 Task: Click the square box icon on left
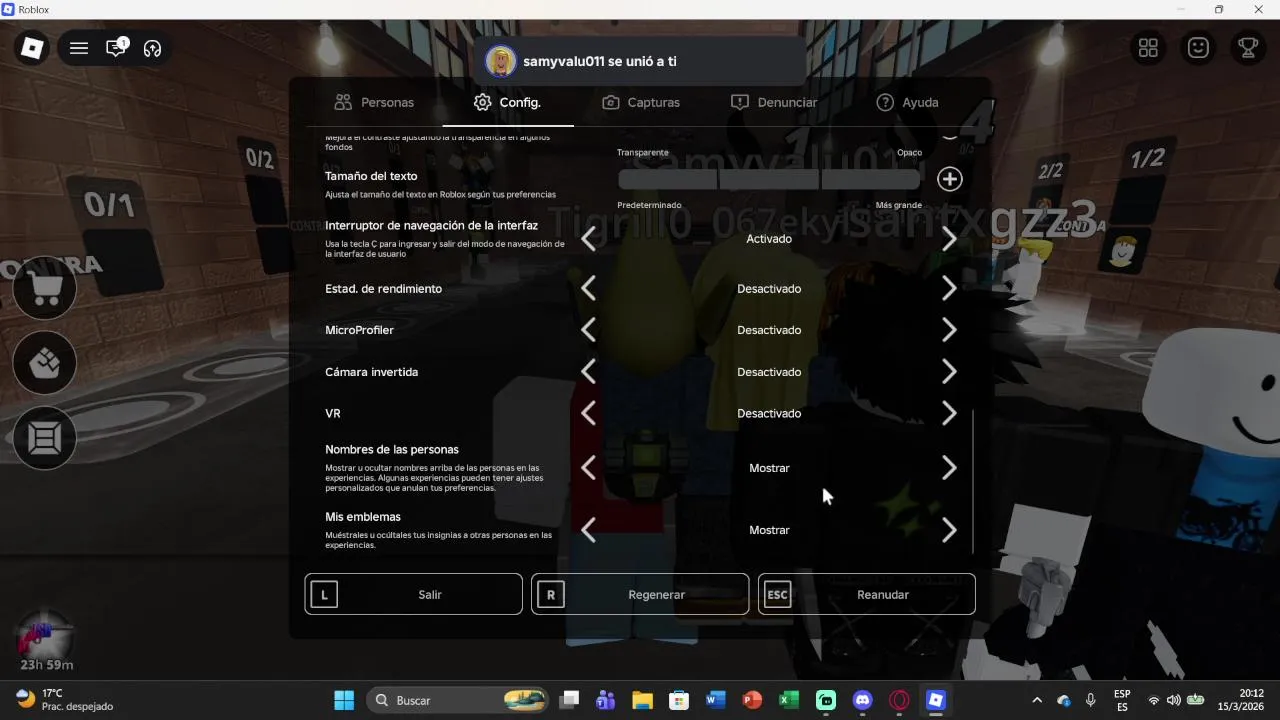coord(45,438)
